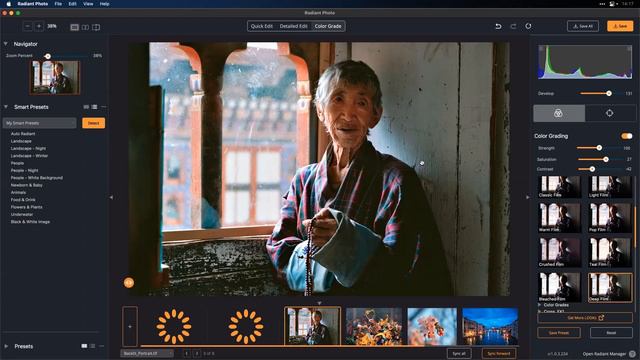The width and height of the screenshot is (640, 360).
Task: Click the Get More LOOKs button
Action: [585, 318]
